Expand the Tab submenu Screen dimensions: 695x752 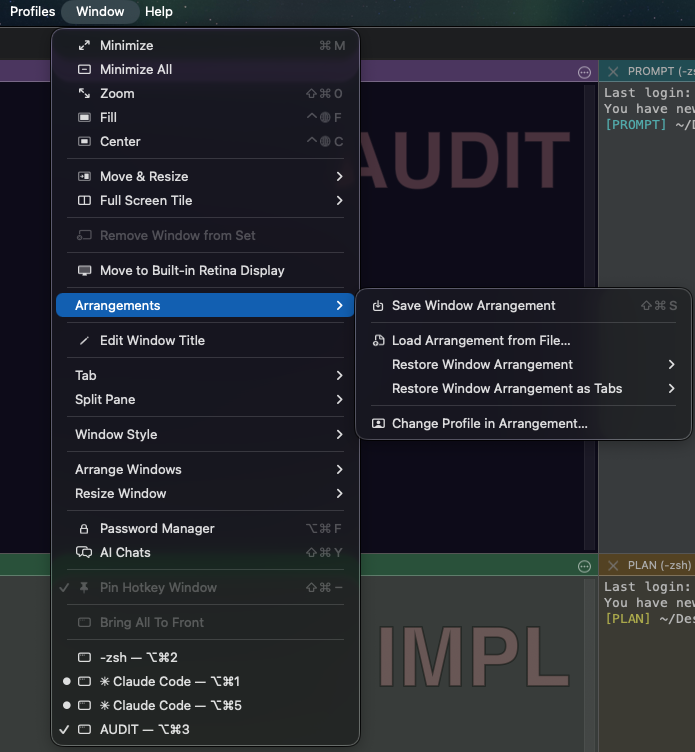(205, 376)
